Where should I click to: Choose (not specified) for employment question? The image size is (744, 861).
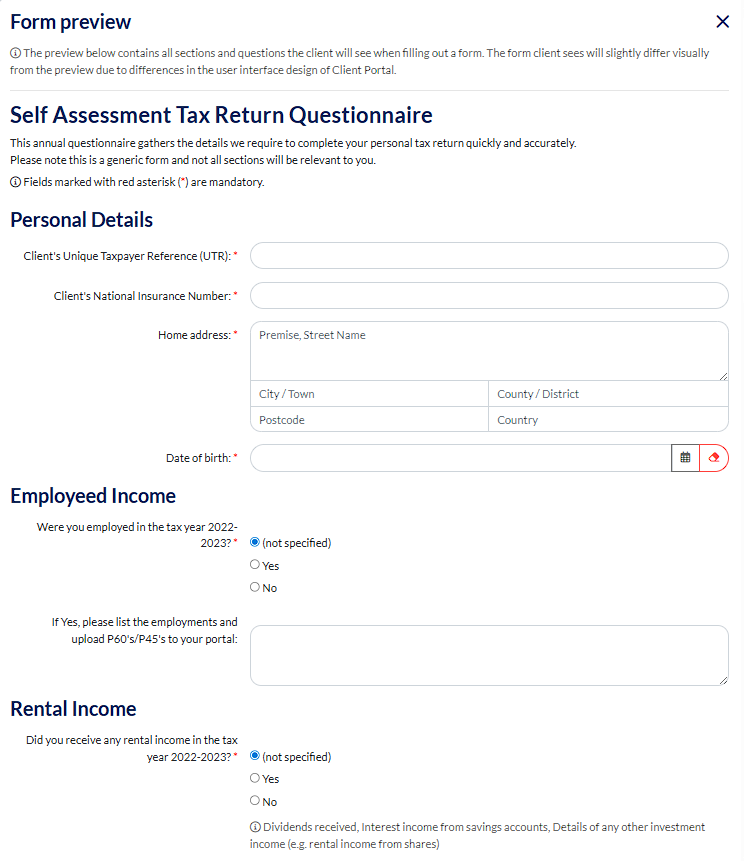click(255, 543)
